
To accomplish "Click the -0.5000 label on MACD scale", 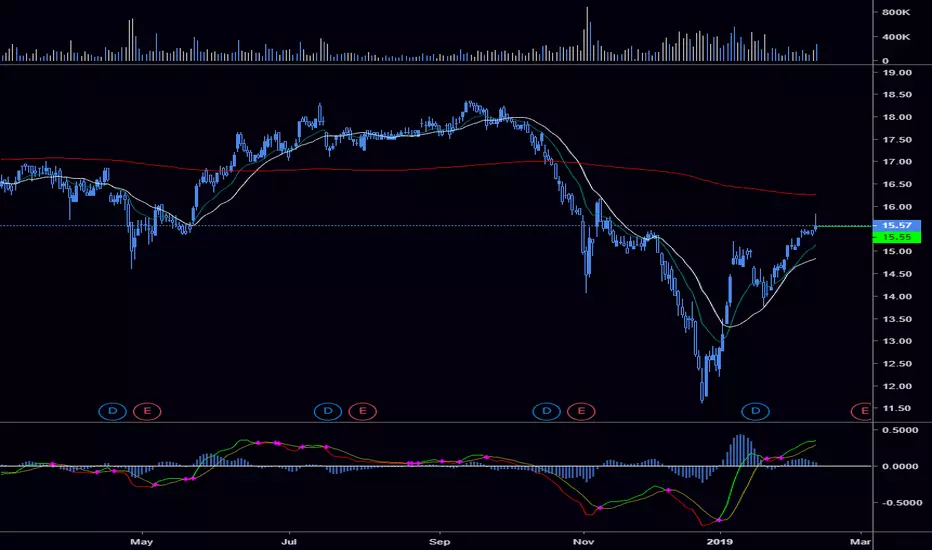I will tap(900, 502).
